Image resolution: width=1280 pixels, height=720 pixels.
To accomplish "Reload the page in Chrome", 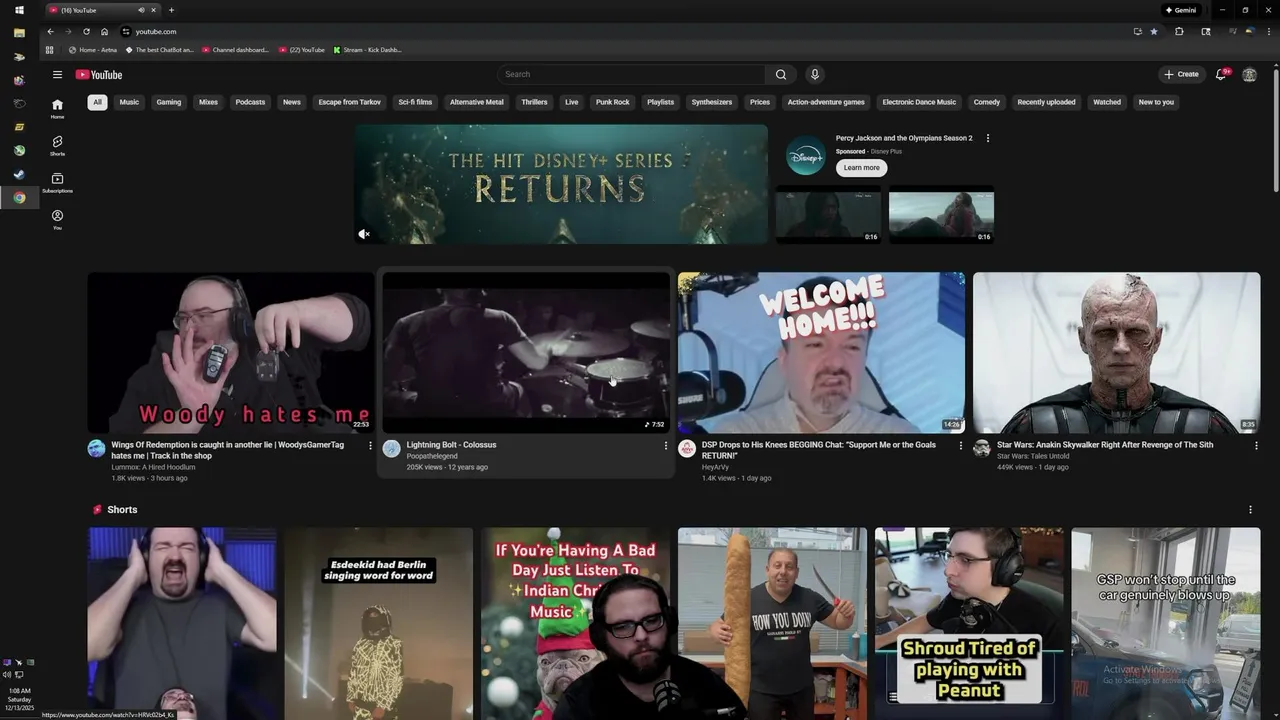I will [86, 31].
